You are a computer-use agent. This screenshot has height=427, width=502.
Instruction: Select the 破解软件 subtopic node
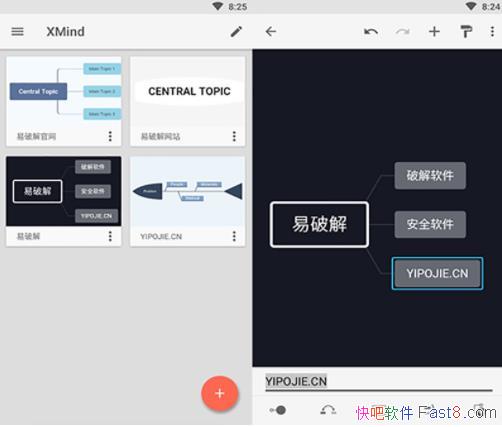[x=430, y=176]
